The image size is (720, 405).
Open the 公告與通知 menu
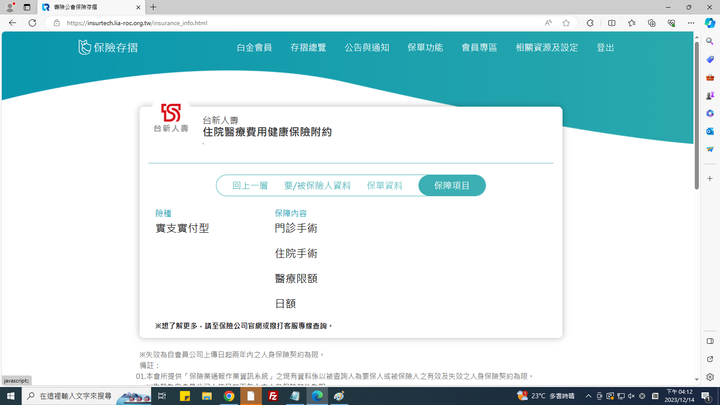click(367, 47)
